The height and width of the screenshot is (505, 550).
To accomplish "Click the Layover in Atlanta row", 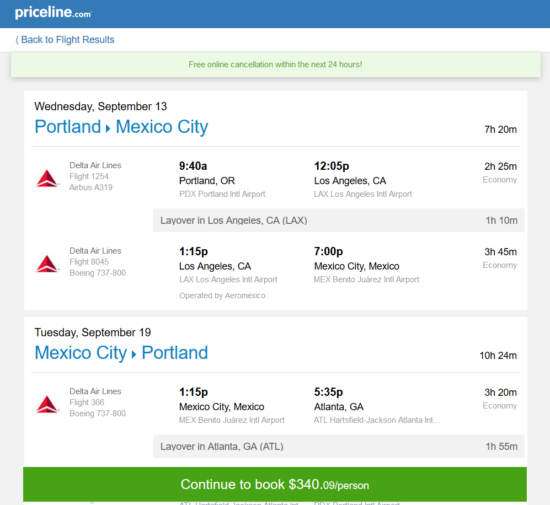I will [x=338, y=446].
